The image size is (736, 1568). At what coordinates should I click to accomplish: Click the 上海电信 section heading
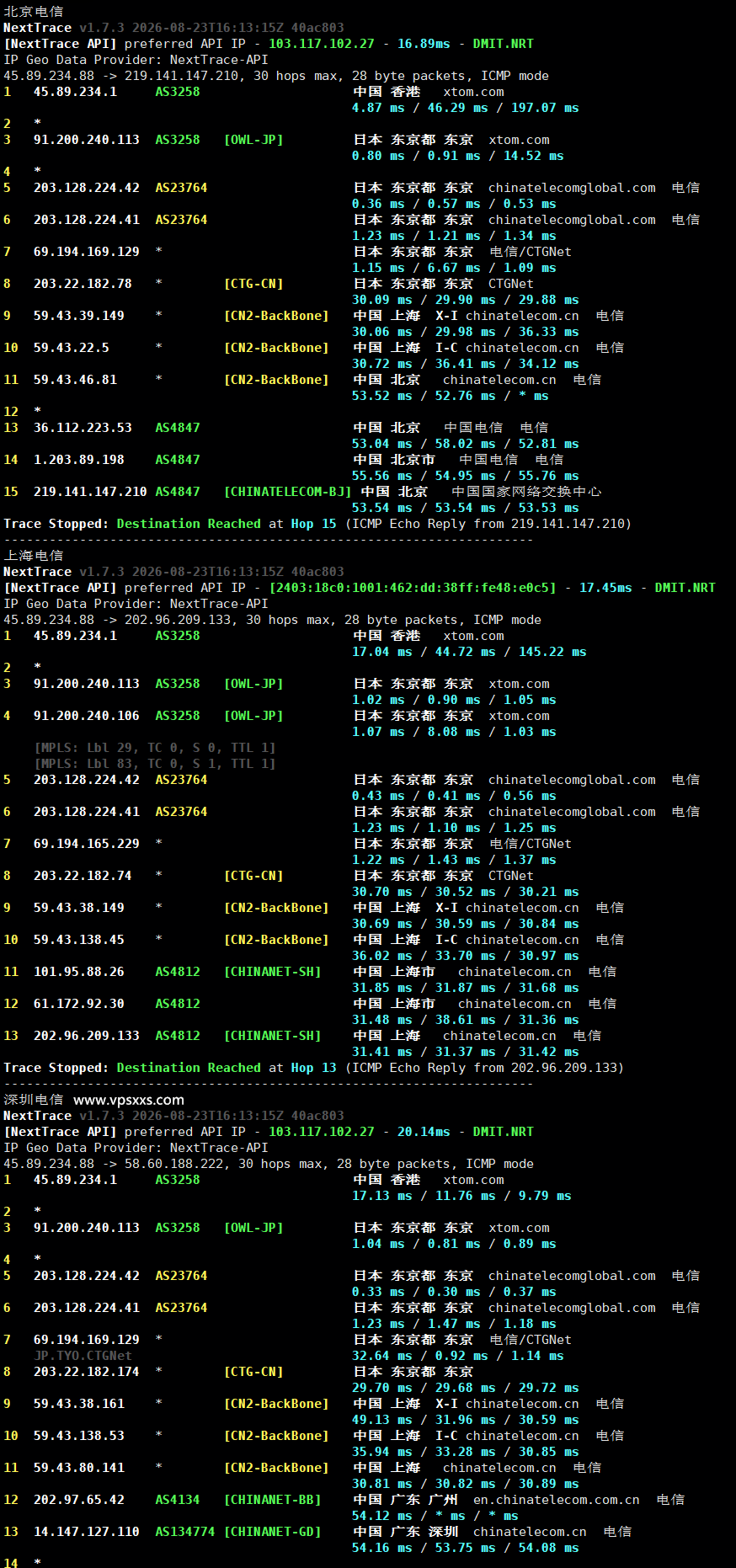point(34,556)
